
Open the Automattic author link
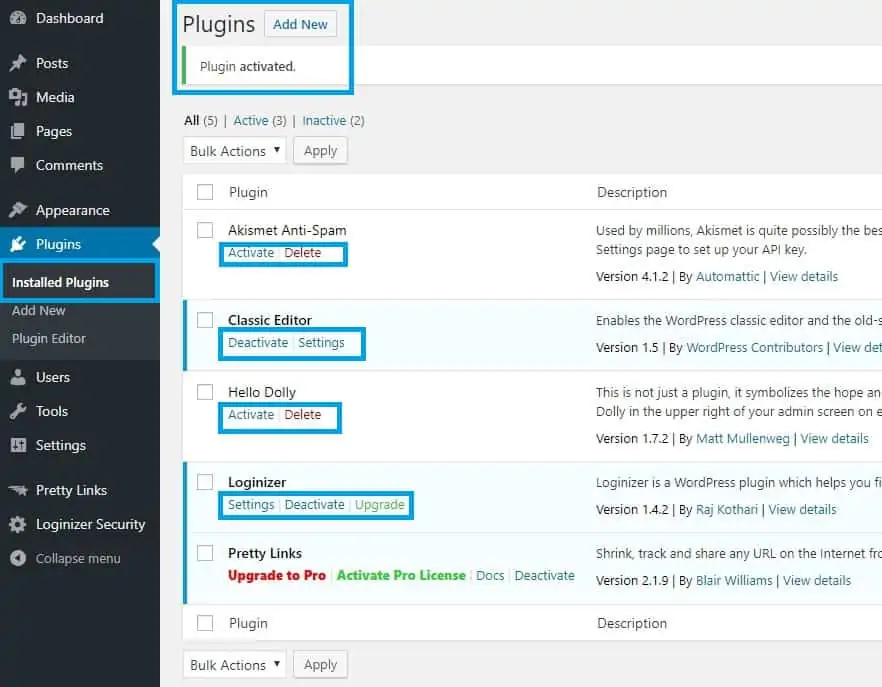point(727,277)
